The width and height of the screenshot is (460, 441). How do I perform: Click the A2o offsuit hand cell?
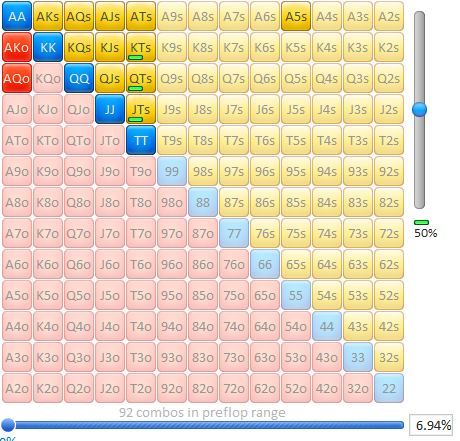(17, 388)
